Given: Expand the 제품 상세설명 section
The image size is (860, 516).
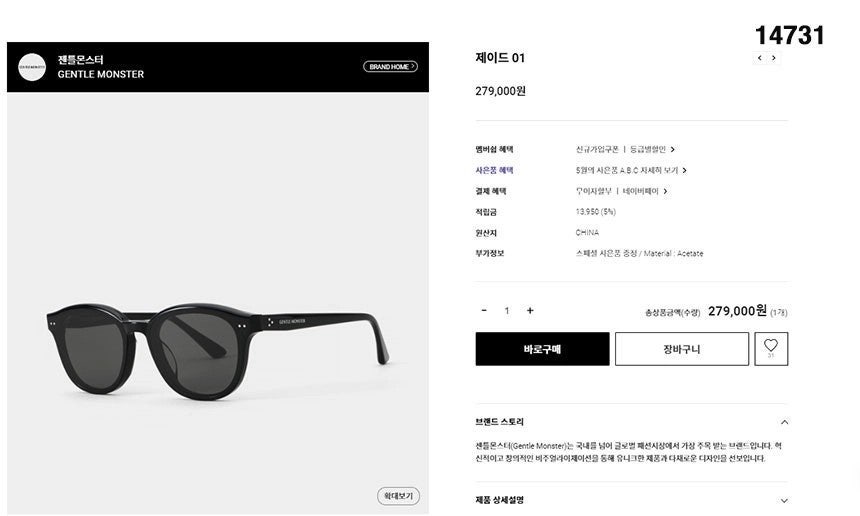Looking at the screenshot, I should coord(784,501).
